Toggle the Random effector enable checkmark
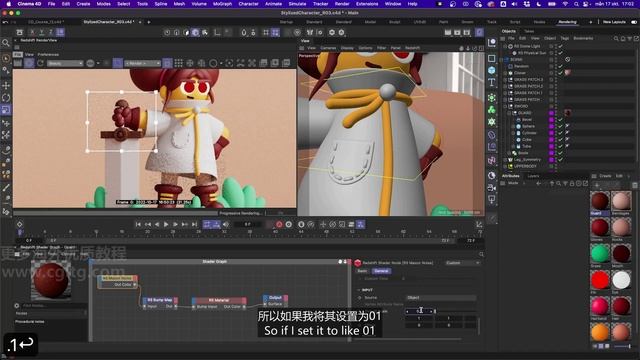This screenshot has width=640, height=360. pos(560,66)
